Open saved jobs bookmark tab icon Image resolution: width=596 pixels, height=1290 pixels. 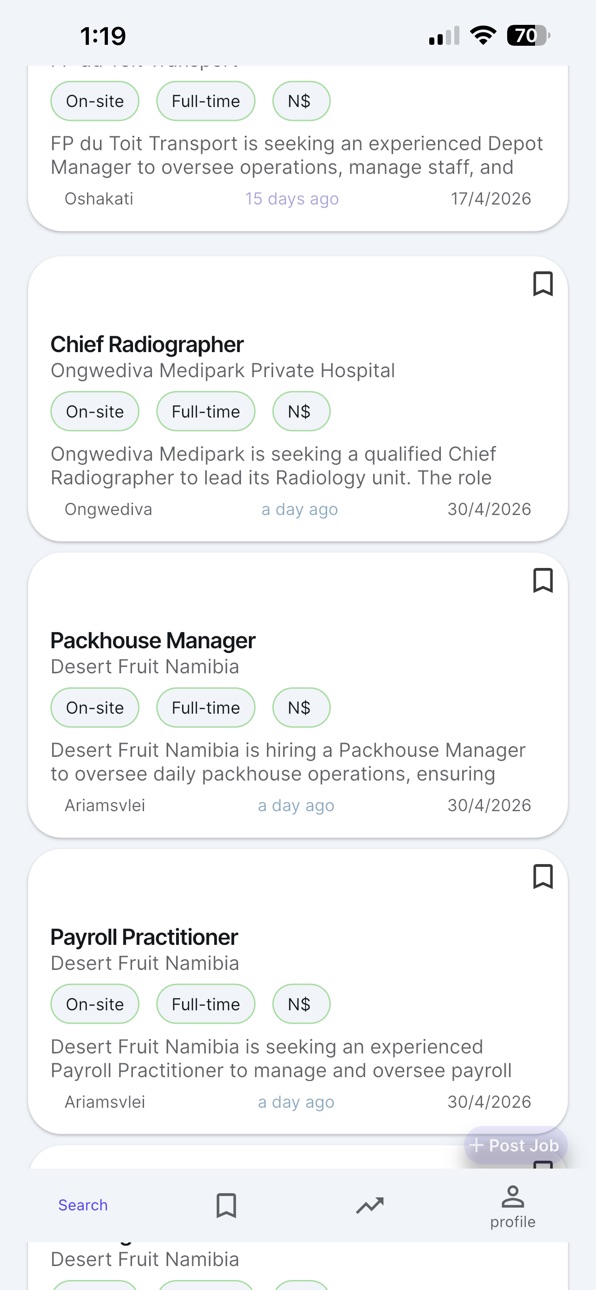[x=226, y=1205]
